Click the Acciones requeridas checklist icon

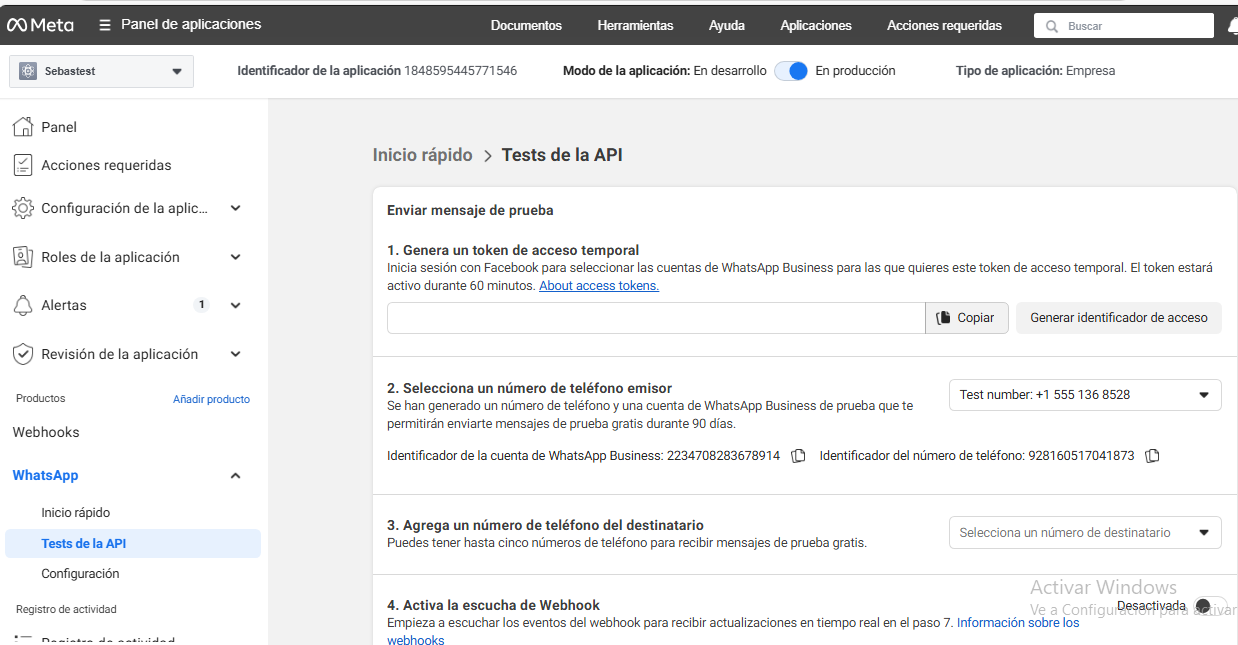point(22,165)
